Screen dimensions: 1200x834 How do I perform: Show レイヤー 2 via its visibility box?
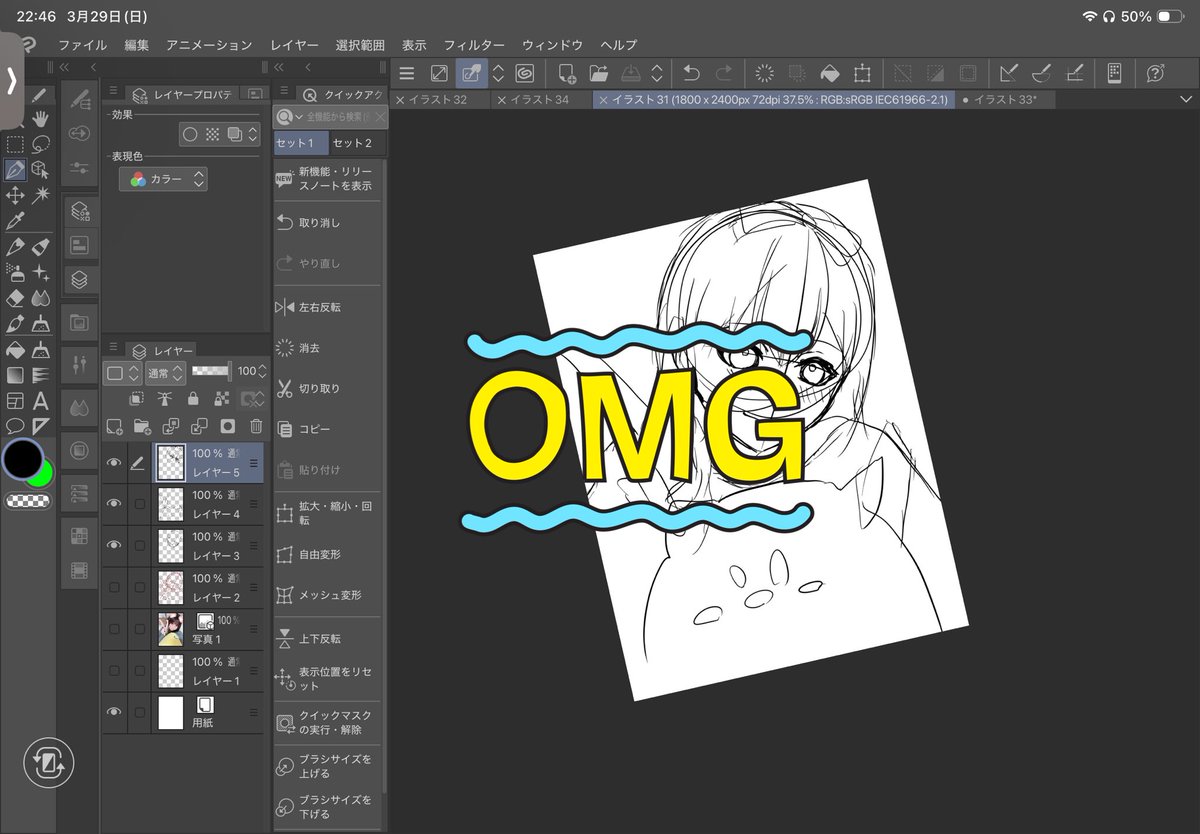(x=114, y=587)
